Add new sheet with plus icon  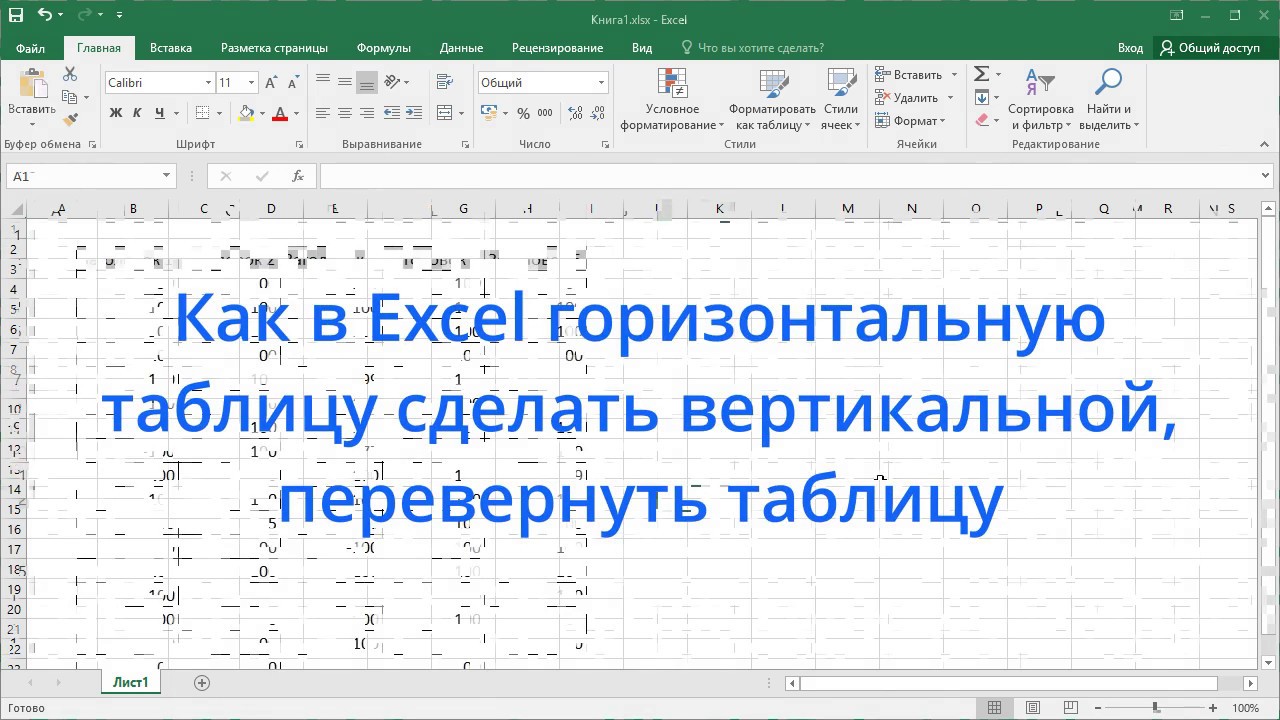pyautogui.click(x=202, y=683)
